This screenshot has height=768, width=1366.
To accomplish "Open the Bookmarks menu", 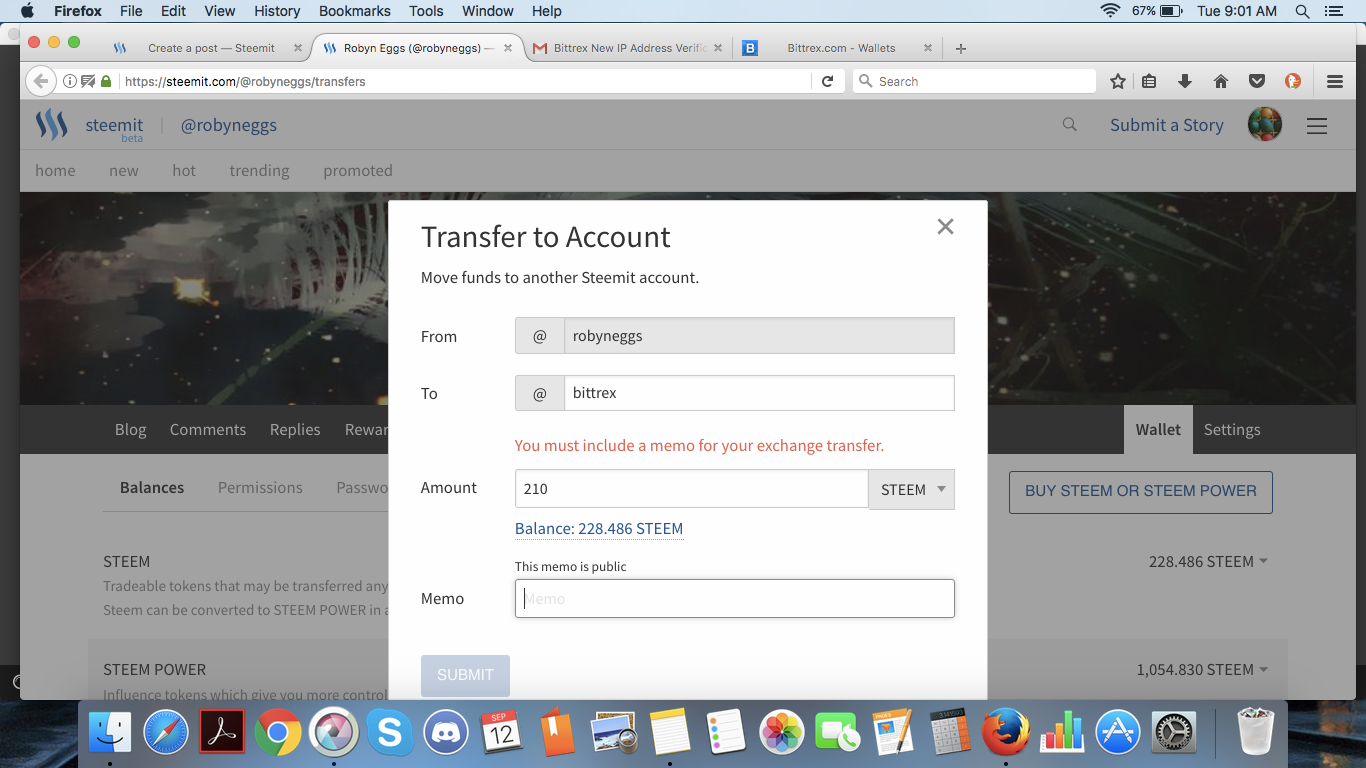I will coord(354,11).
